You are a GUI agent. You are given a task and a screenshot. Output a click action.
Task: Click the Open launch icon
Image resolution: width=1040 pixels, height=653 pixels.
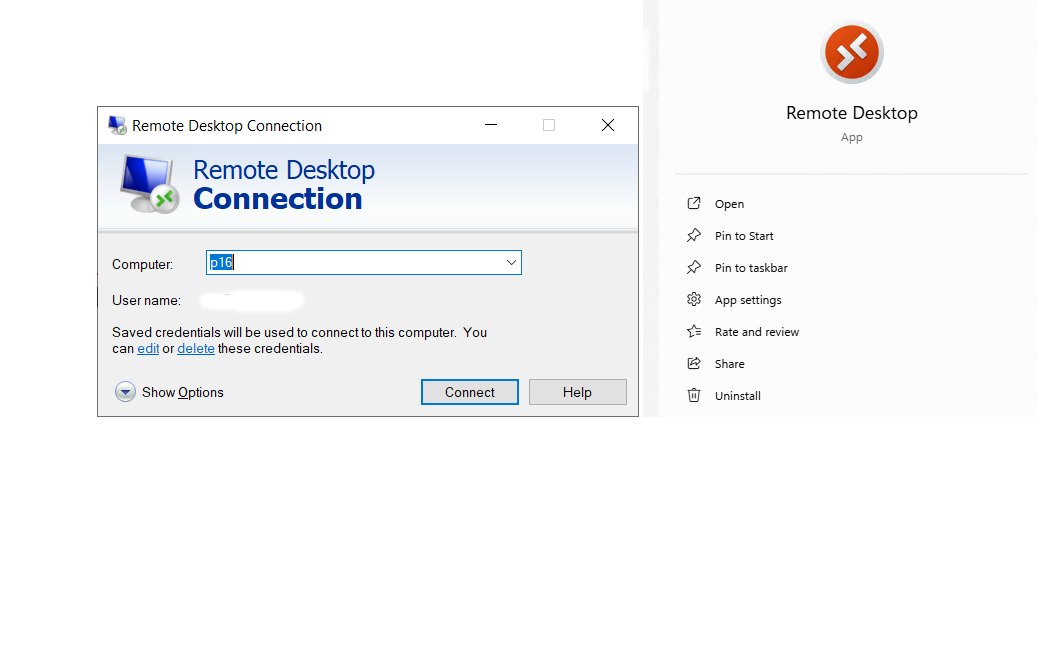coord(692,203)
